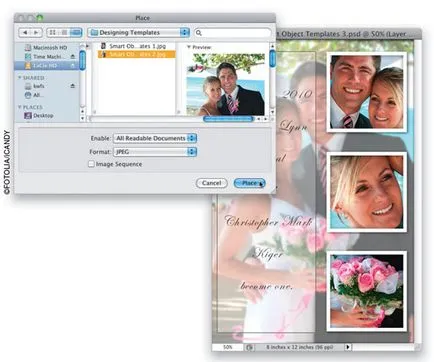
Task: Click the 50% zoom field in document window
Action: (228, 347)
